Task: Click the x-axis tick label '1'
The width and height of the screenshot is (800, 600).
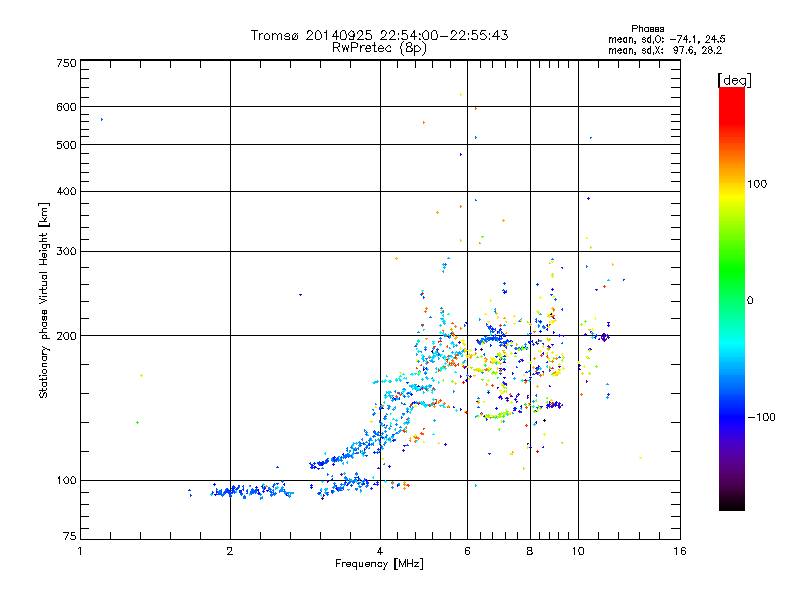Action: tap(80, 551)
